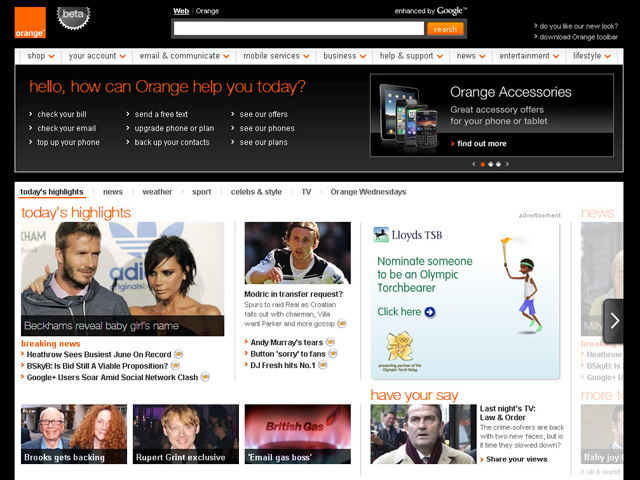Viewport: 640px width, 480px height.
Task: Click the Orange logo
Action: [x=30, y=22]
